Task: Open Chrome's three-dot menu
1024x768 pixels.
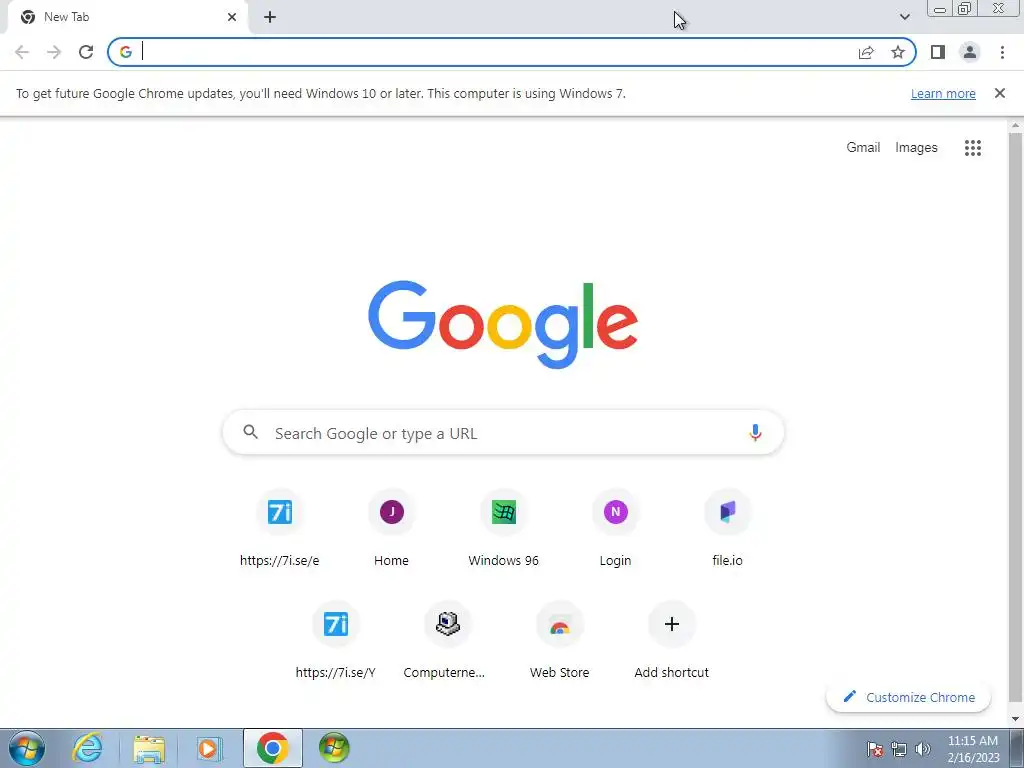Action: [1002, 52]
